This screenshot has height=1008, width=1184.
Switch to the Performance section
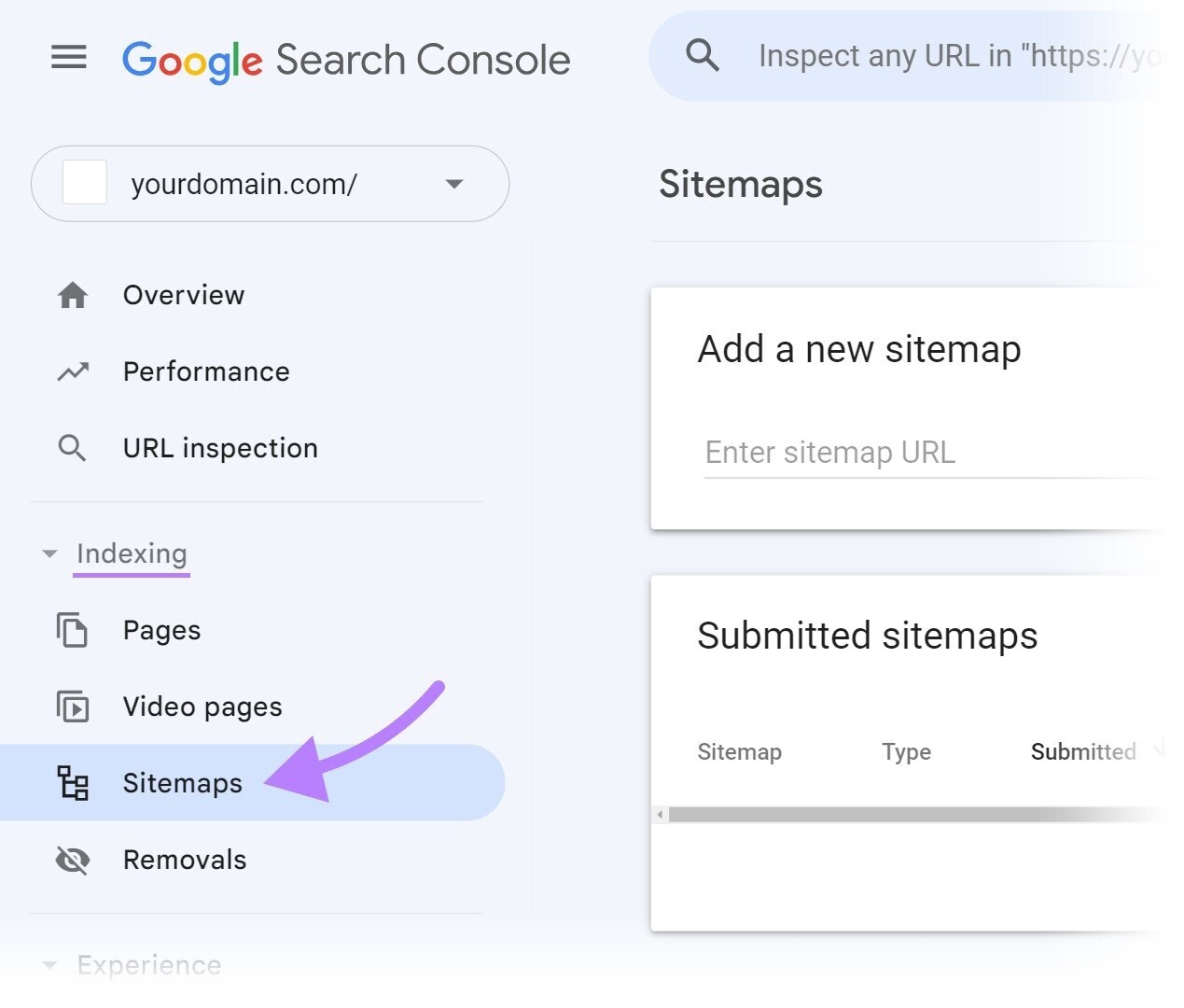coord(205,371)
